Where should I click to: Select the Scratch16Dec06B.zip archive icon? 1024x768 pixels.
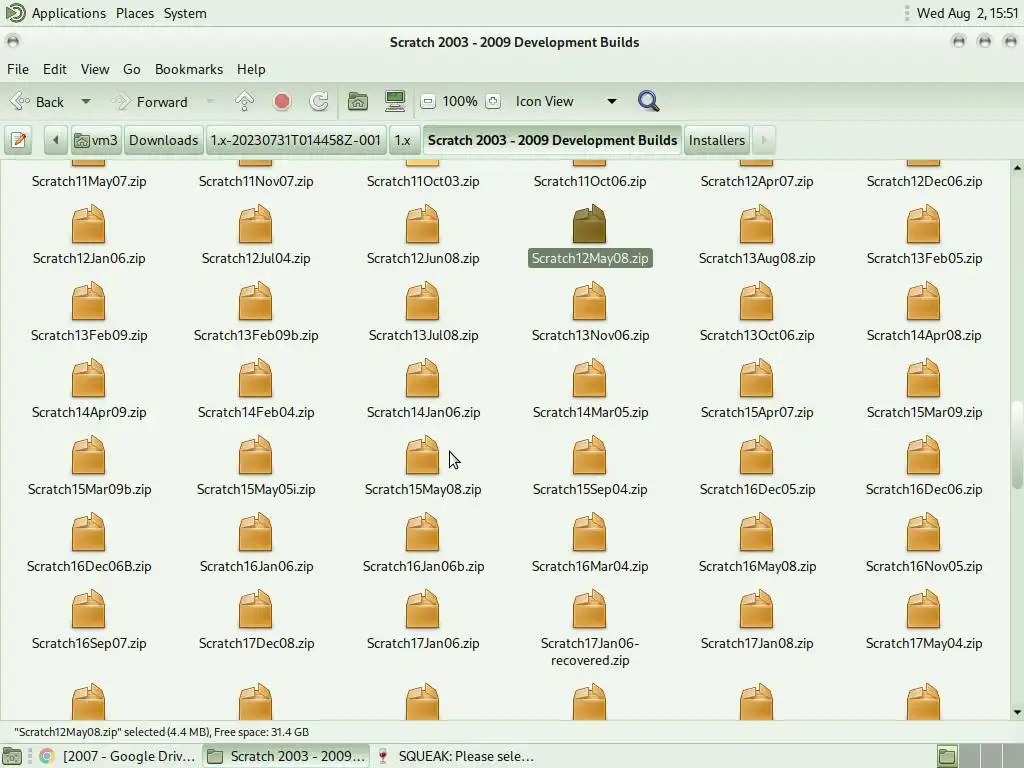[x=88, y=532]
